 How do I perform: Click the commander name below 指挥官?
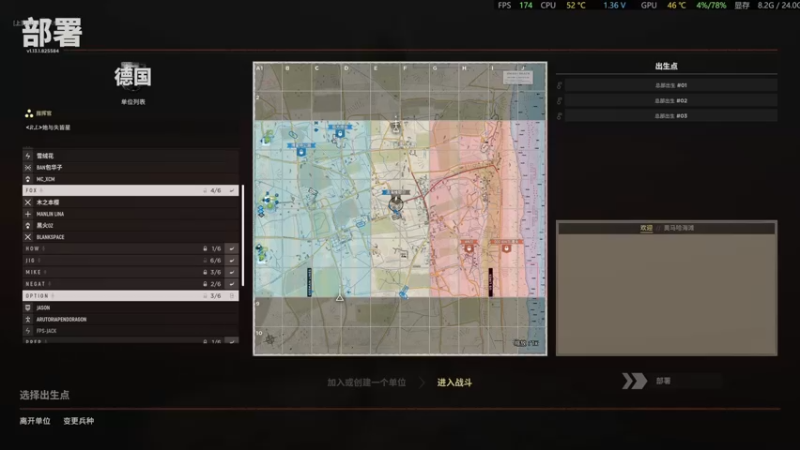[x=48, y=128]
